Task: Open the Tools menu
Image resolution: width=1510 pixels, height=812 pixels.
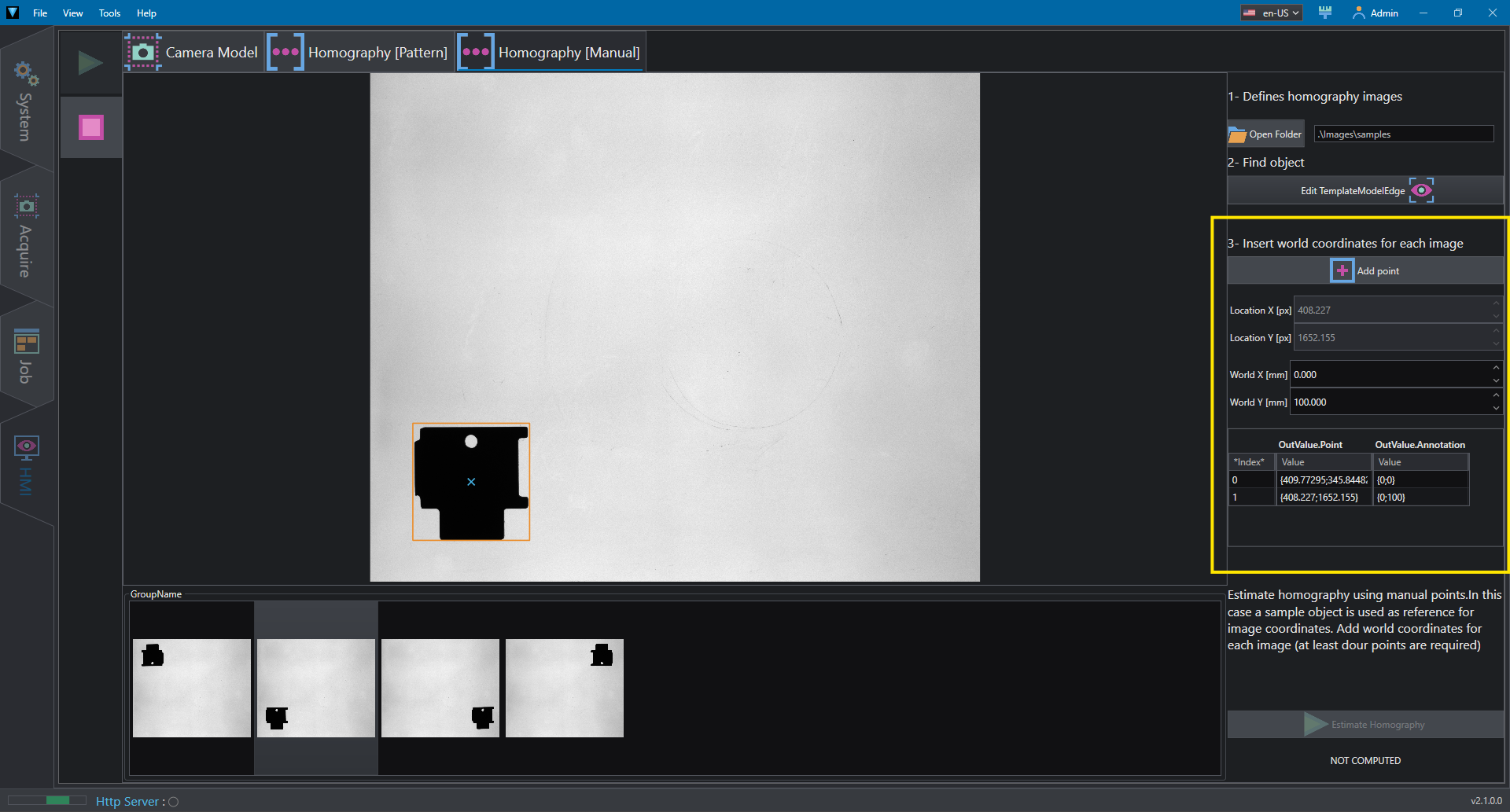Action: pyautogui.click(x=109, y=13)
